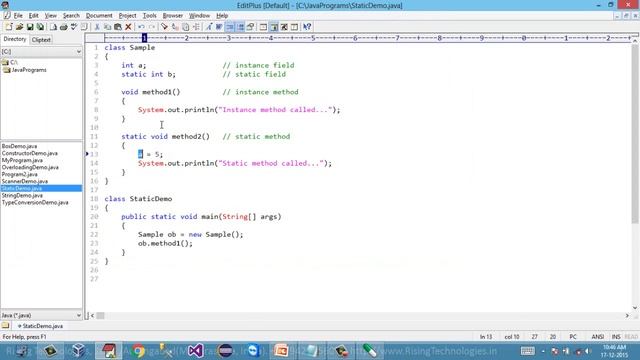Select StringDemo.java in the file list
Viewport: 640px width, 360px height.
coord(22,196)
